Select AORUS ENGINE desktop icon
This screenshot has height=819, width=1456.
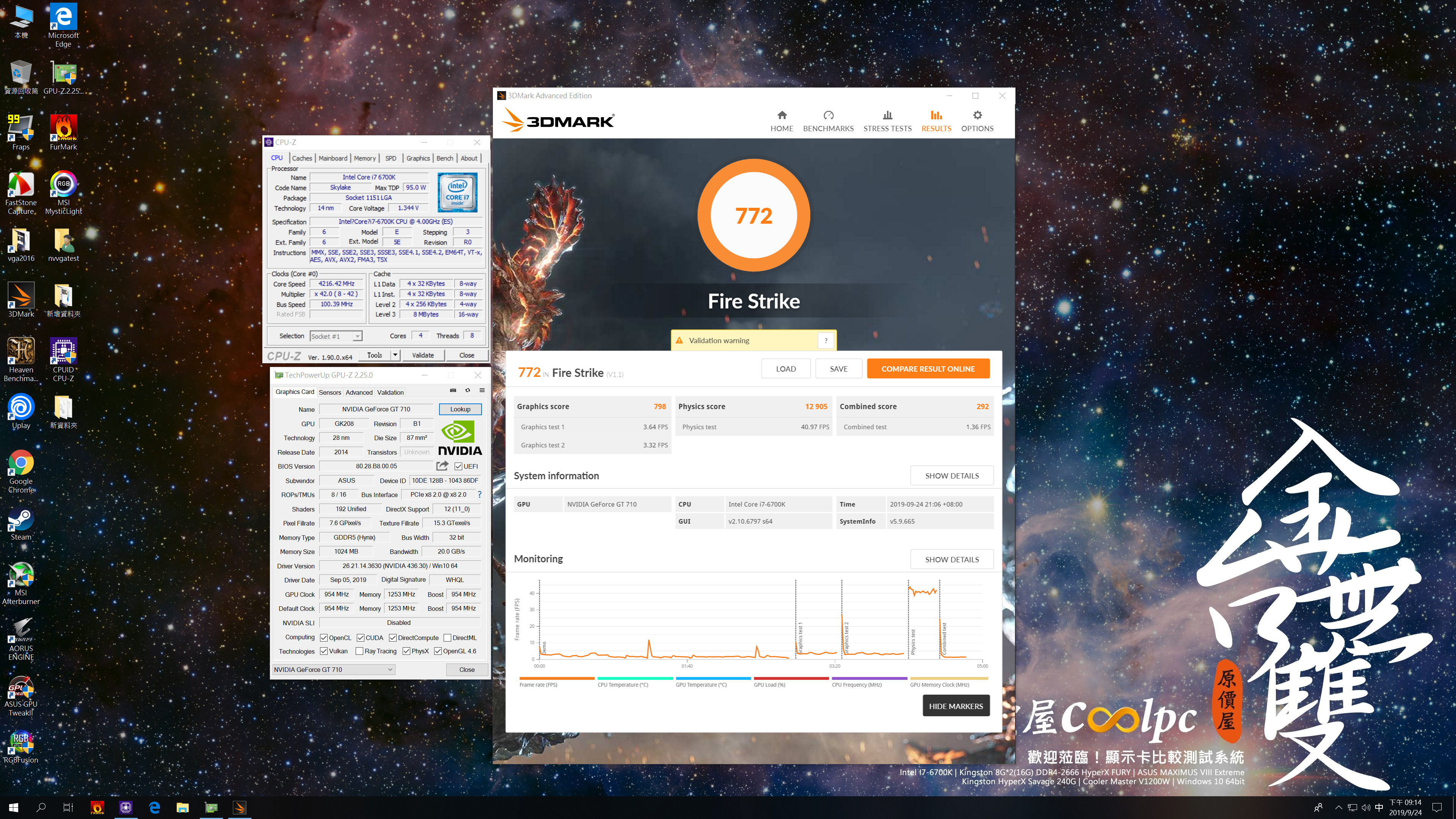pyautogui.click(x=21, y=639)
